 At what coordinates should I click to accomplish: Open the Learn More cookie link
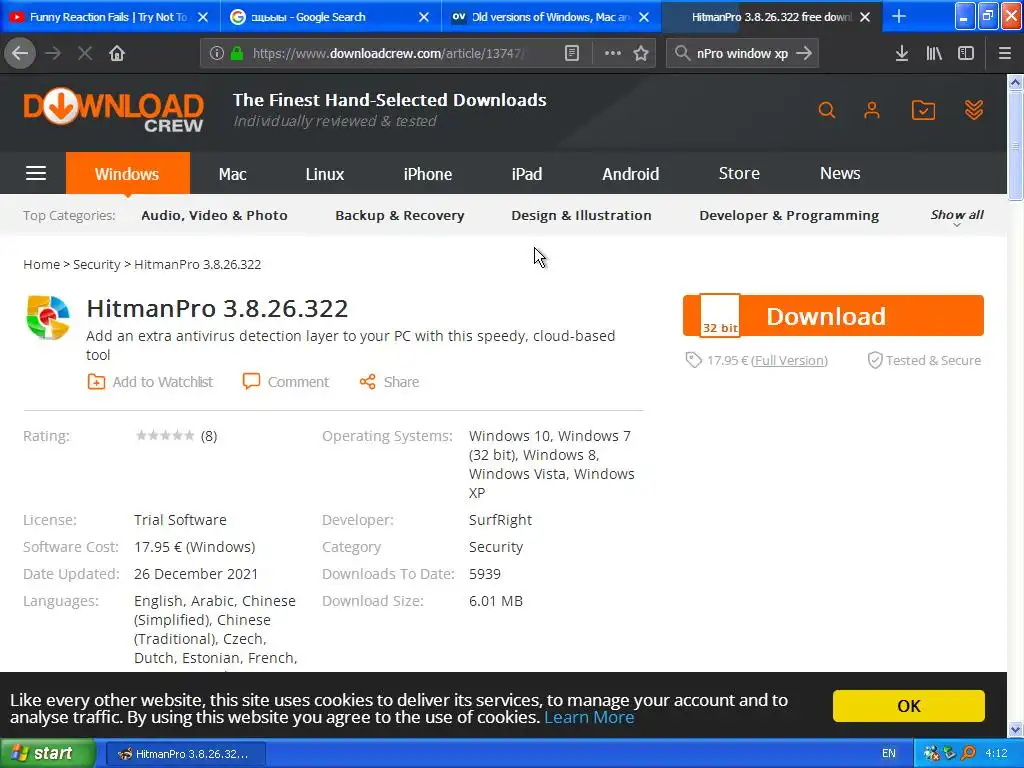(x=589, y=717)
